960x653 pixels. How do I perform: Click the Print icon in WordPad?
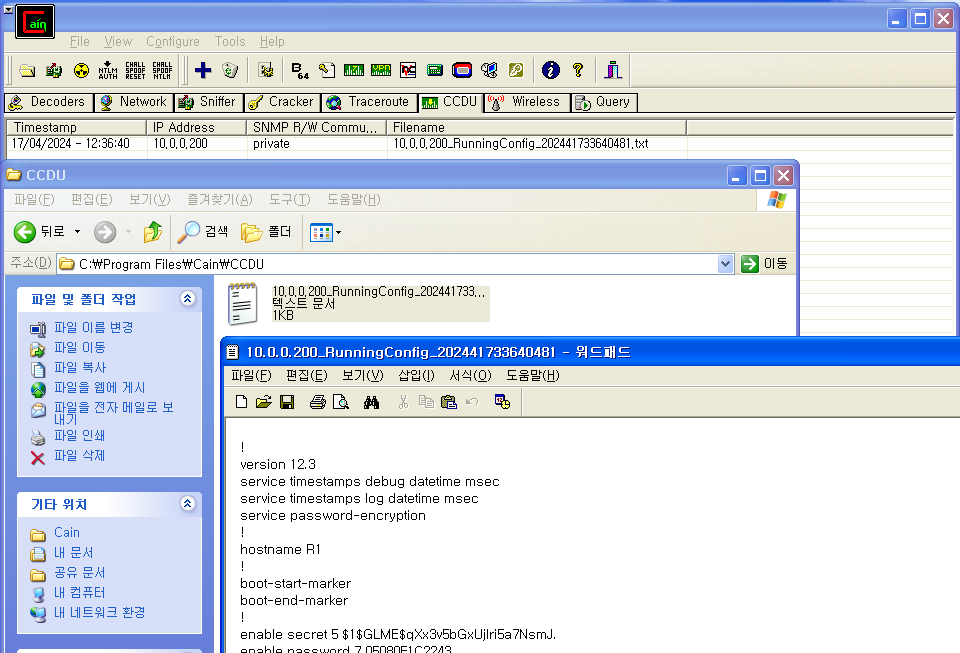(x=317, y=402)
